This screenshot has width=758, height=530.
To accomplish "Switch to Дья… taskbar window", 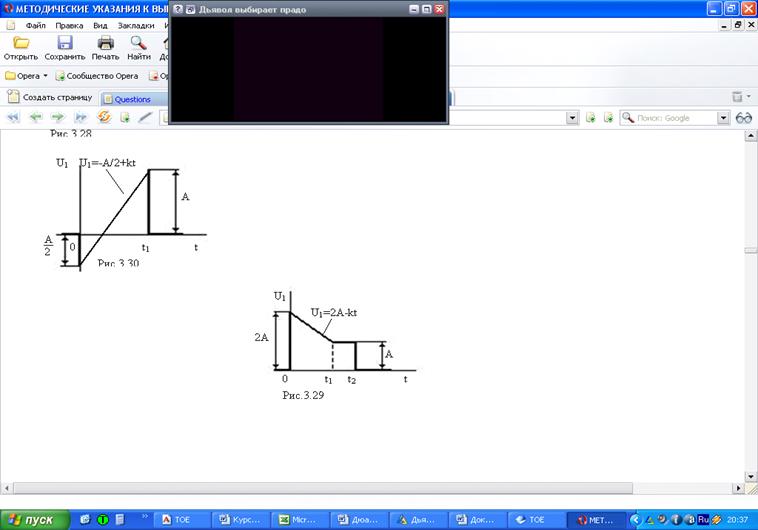I will pos(417,520).
